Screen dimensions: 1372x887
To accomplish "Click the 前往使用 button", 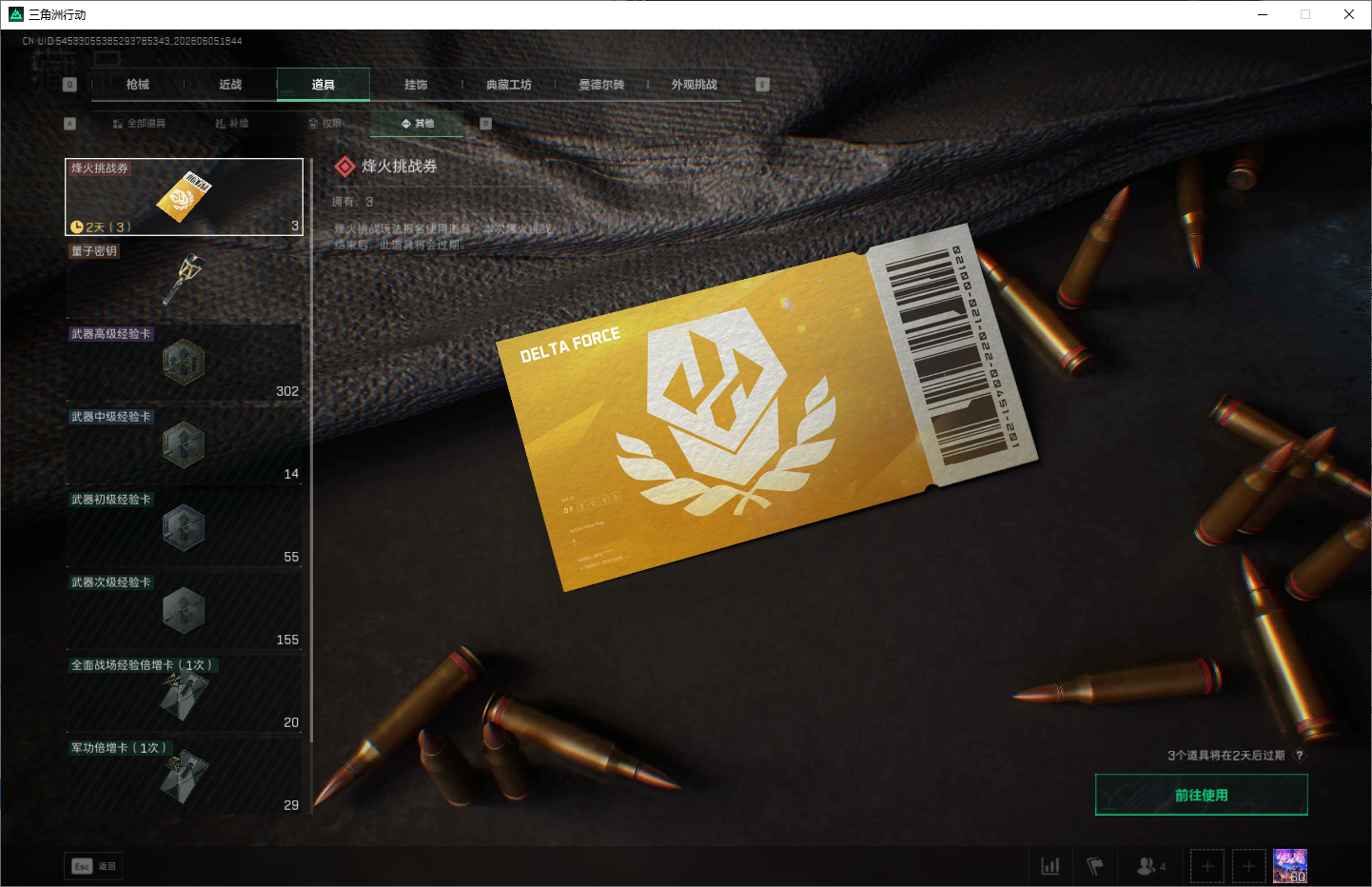I will pos(1202,795).
